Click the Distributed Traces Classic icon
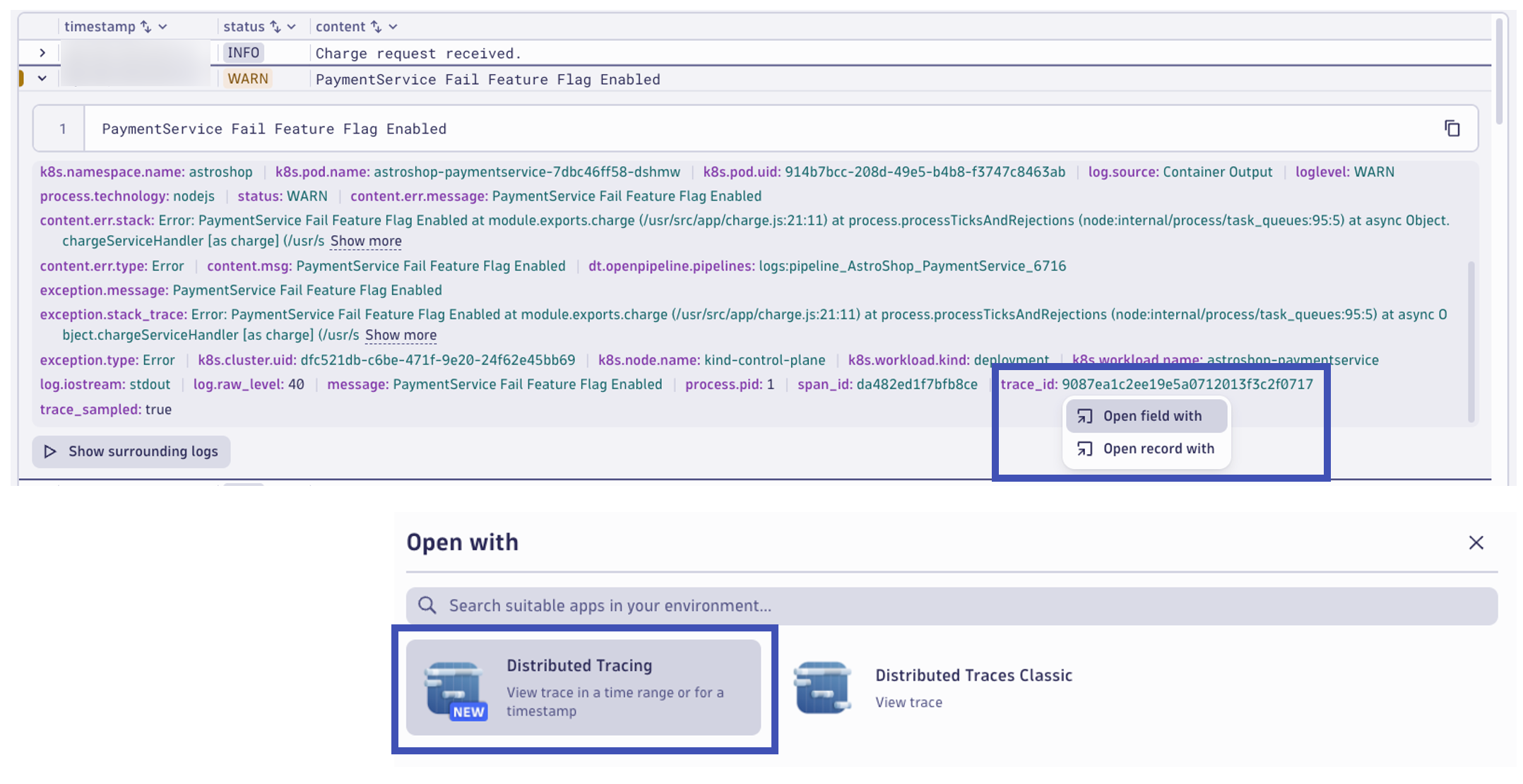The height and width of the screenshot is (784, 1523). point(822,687)
